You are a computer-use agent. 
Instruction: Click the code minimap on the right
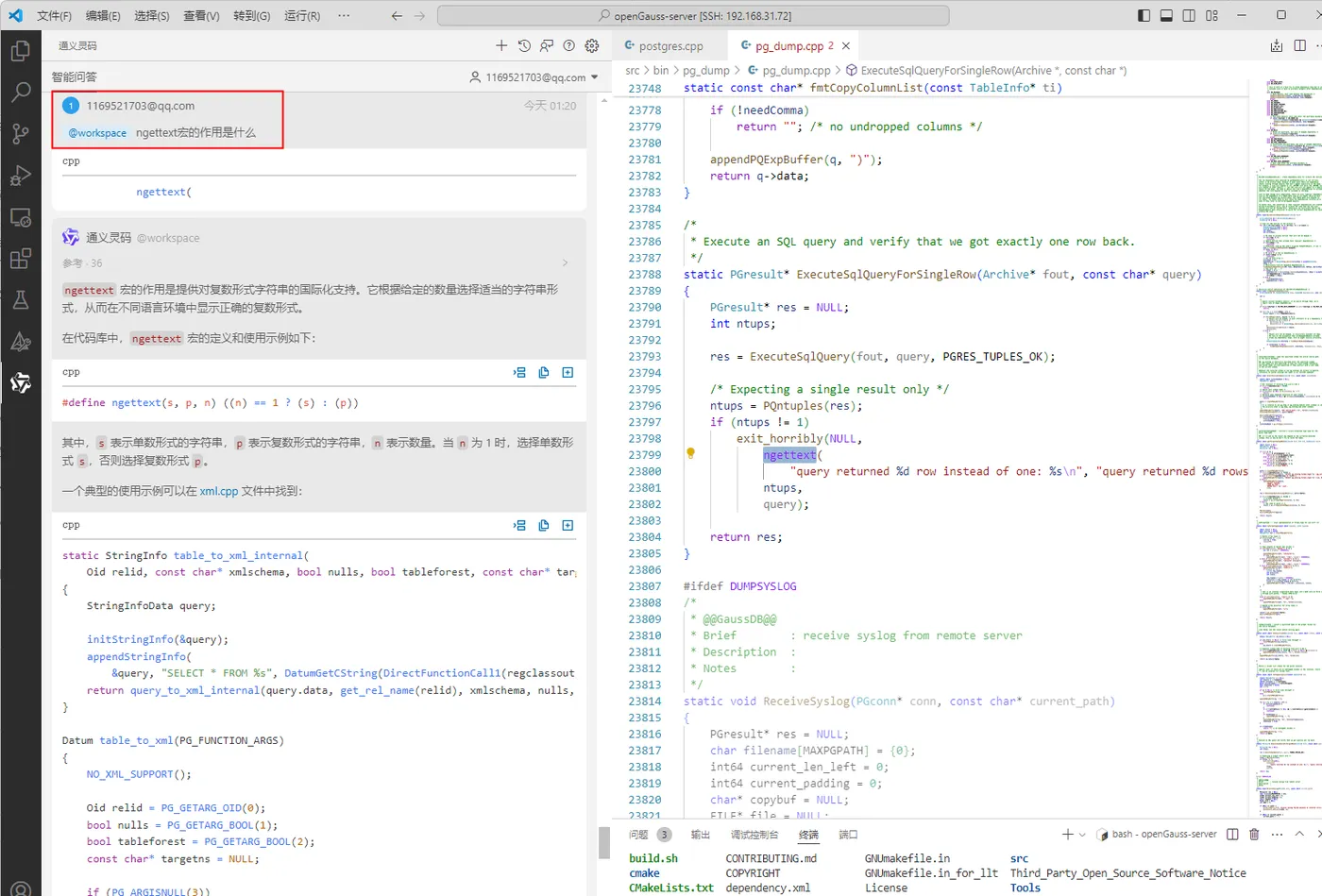point(1287,448)
